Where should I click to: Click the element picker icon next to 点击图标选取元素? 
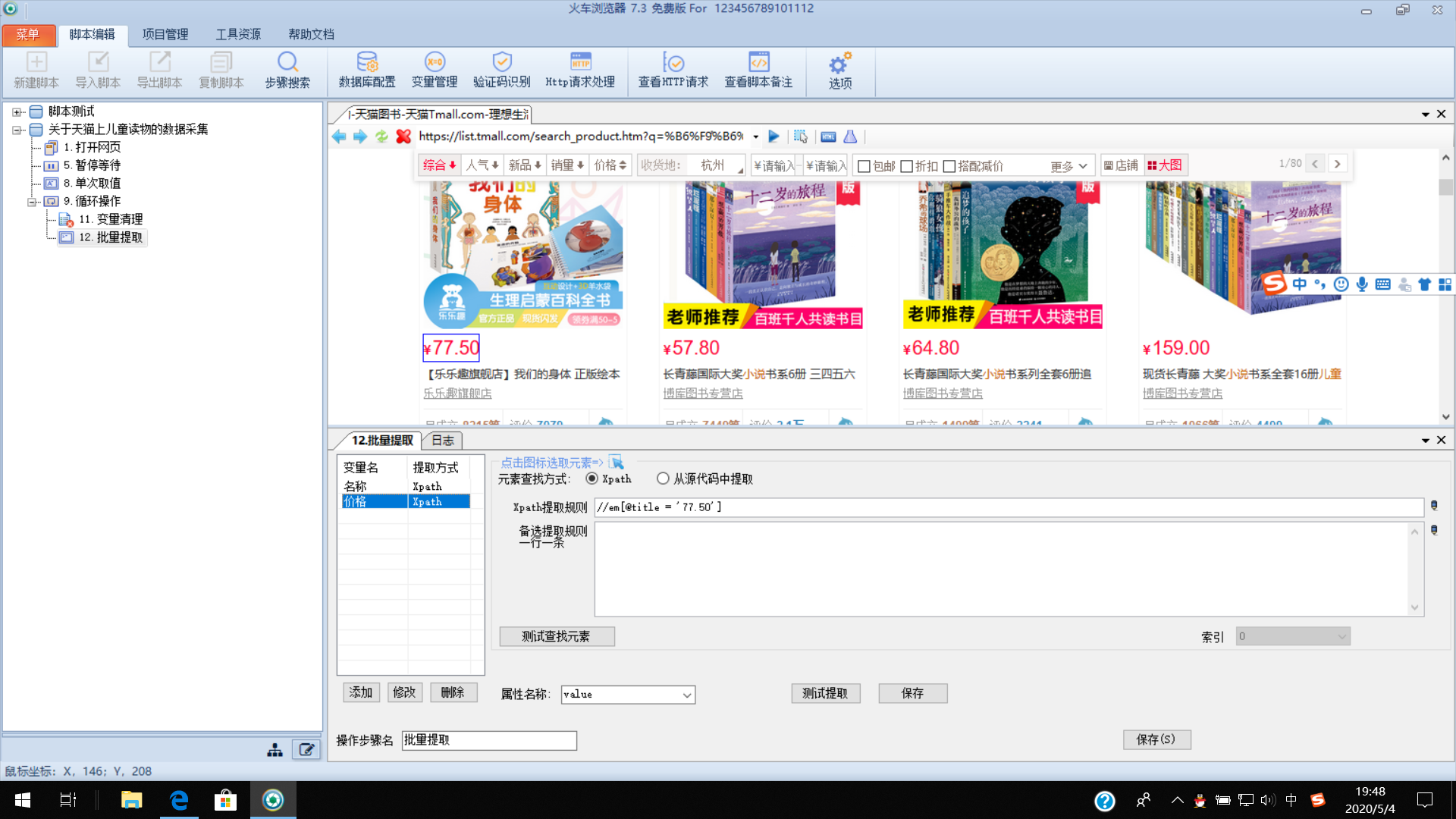tap(617, 463)
